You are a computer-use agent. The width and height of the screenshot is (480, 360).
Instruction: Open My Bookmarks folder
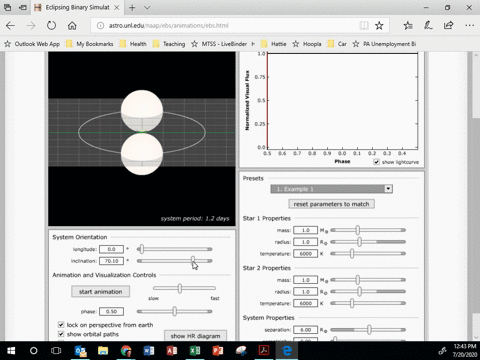coord(90,44)
